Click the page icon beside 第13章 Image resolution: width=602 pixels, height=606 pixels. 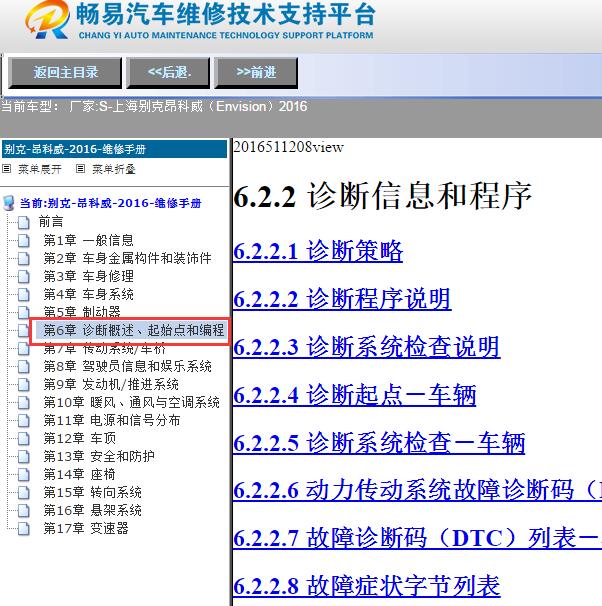coord(24,457)
